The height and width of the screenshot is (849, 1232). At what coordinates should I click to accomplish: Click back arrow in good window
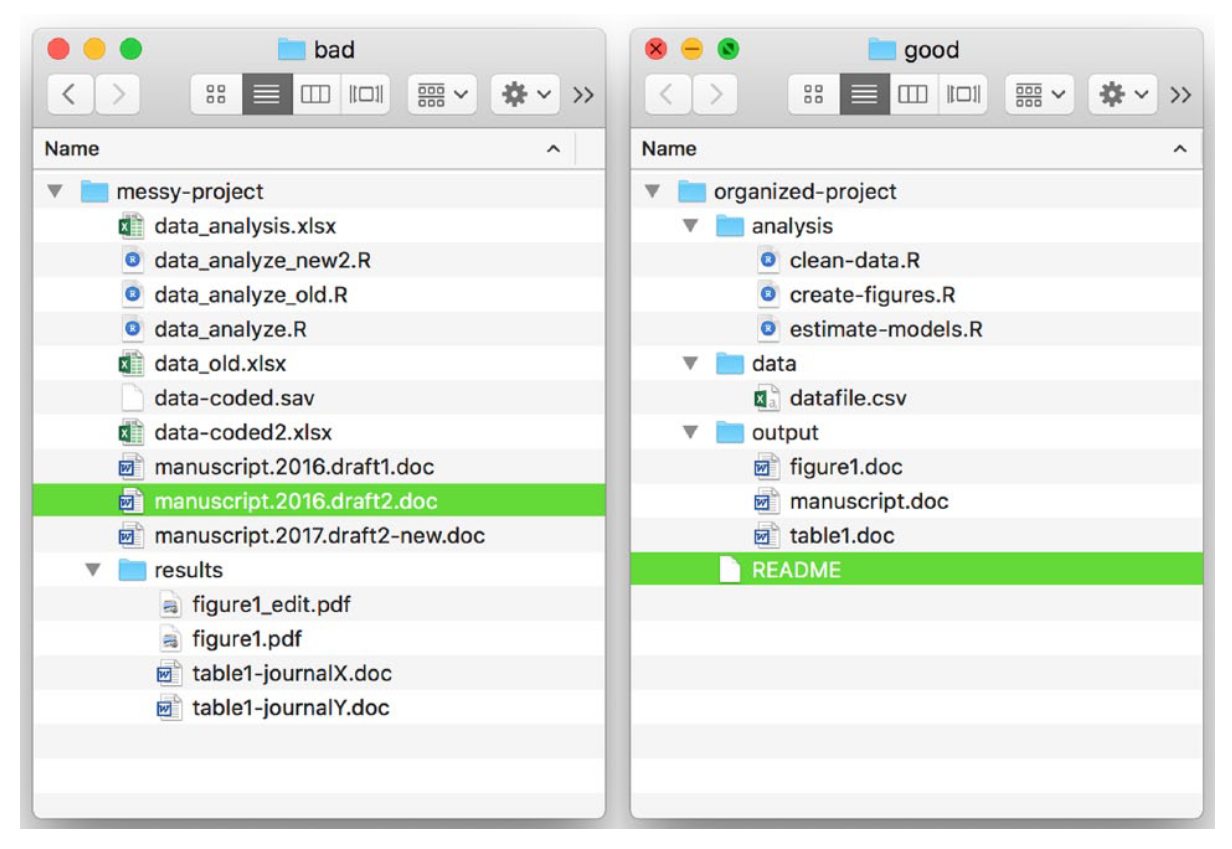point(667,95)
